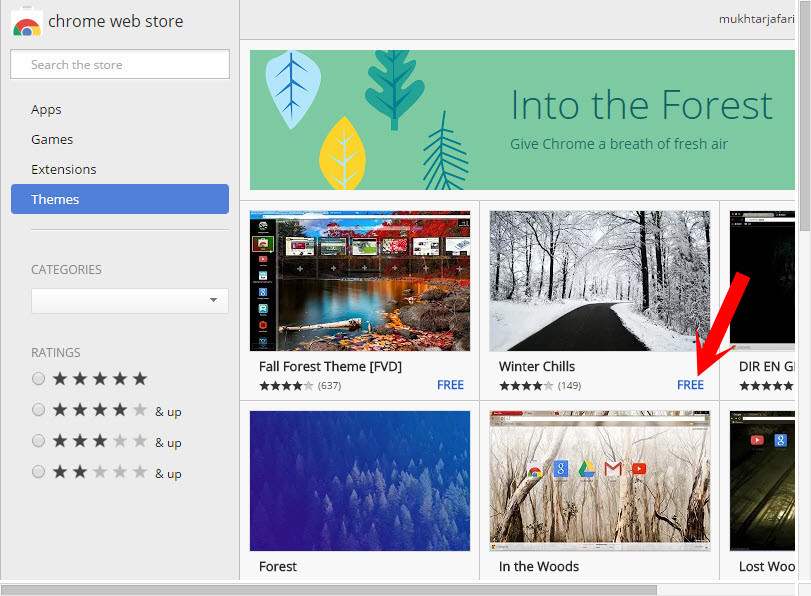The width and height of the screenshot is (811, 596).
Task: Click the Winter Chills star rating
Action: tap(526, 385)
